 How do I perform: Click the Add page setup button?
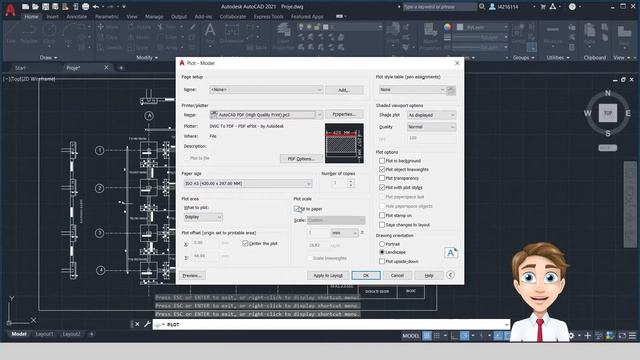pyautogui.click(x=344, y=90)
